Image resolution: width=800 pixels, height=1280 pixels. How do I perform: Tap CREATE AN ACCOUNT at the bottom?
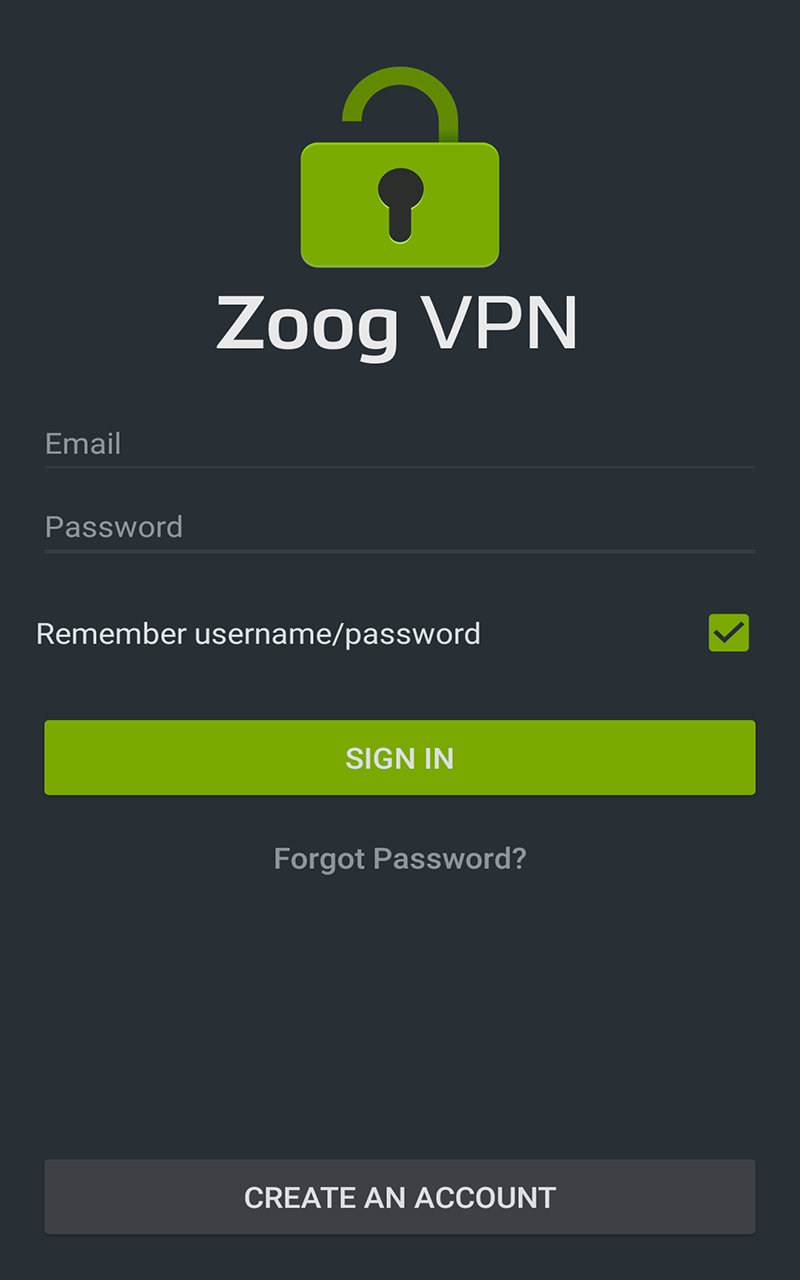400,1196
